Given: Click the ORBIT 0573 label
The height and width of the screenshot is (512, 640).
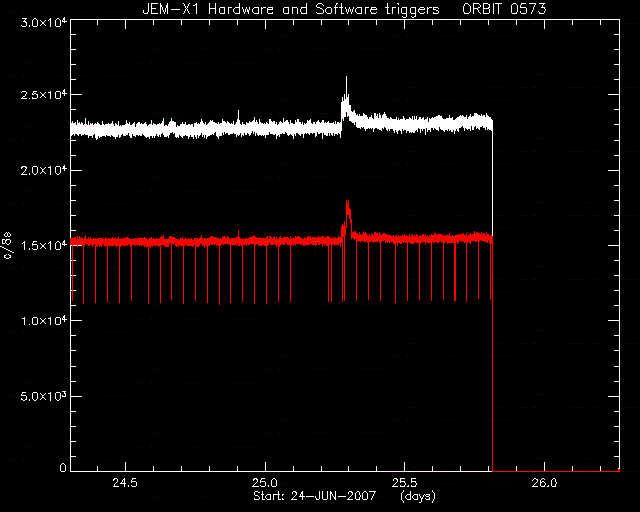Looking at the screenshot, I should (x=504, y=9).
